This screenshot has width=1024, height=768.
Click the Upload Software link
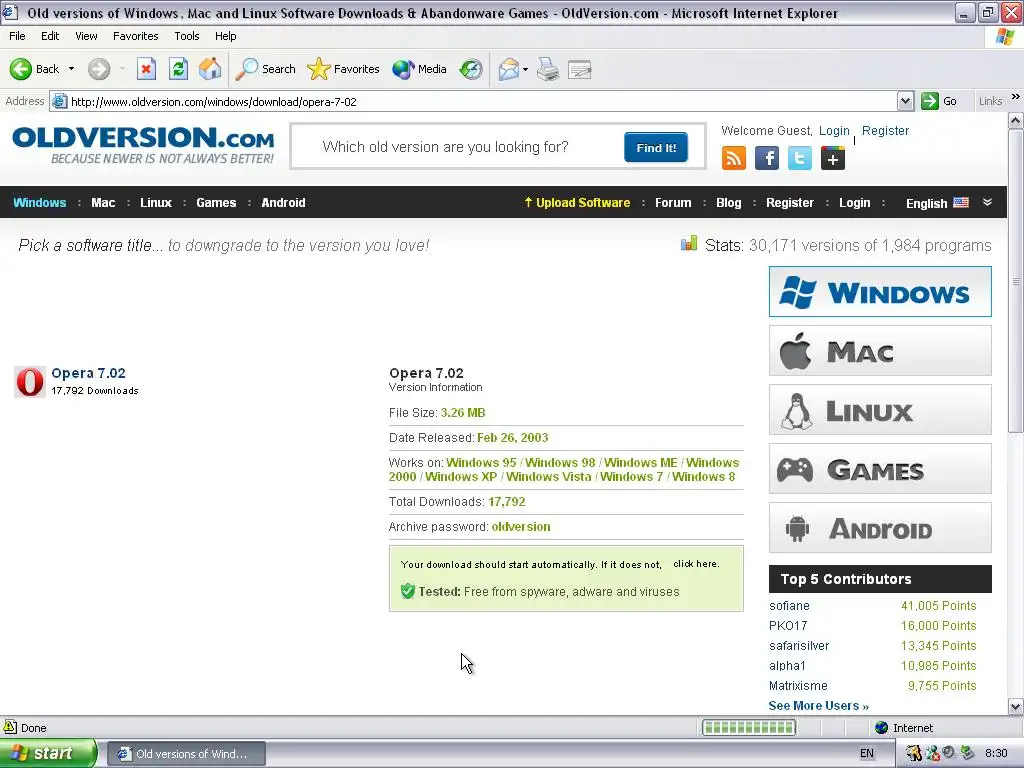[x=577, y=202]
